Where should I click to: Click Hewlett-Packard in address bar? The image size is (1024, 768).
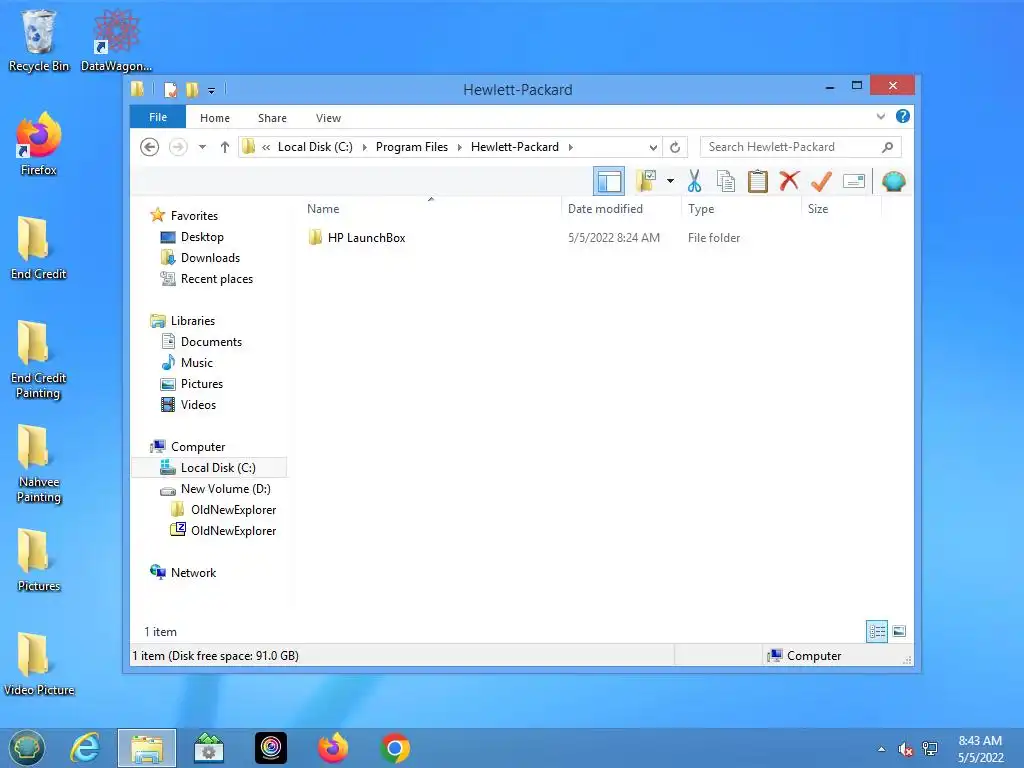[515, 147]
